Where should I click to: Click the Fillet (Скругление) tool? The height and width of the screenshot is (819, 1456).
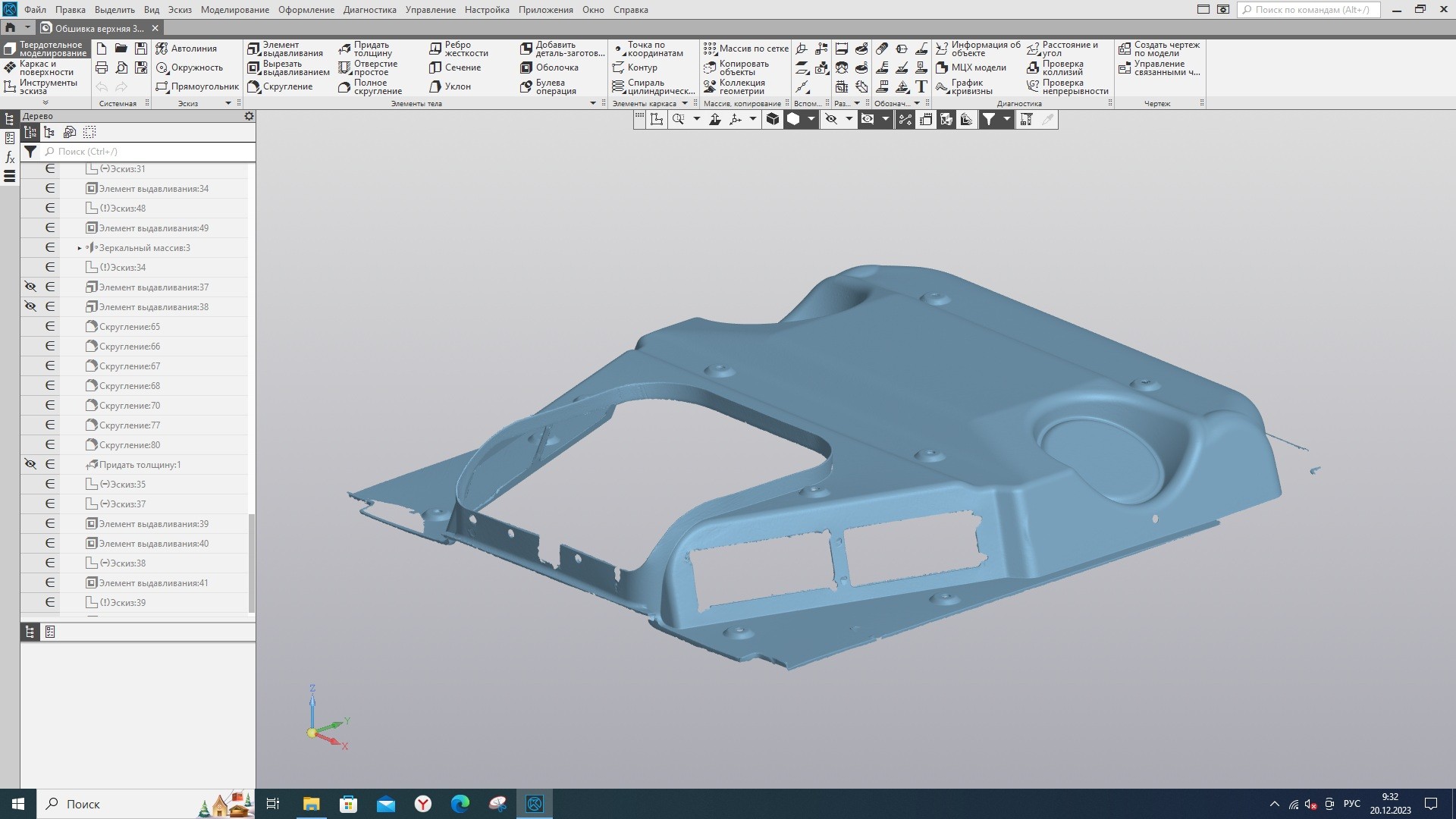point(281,86)
